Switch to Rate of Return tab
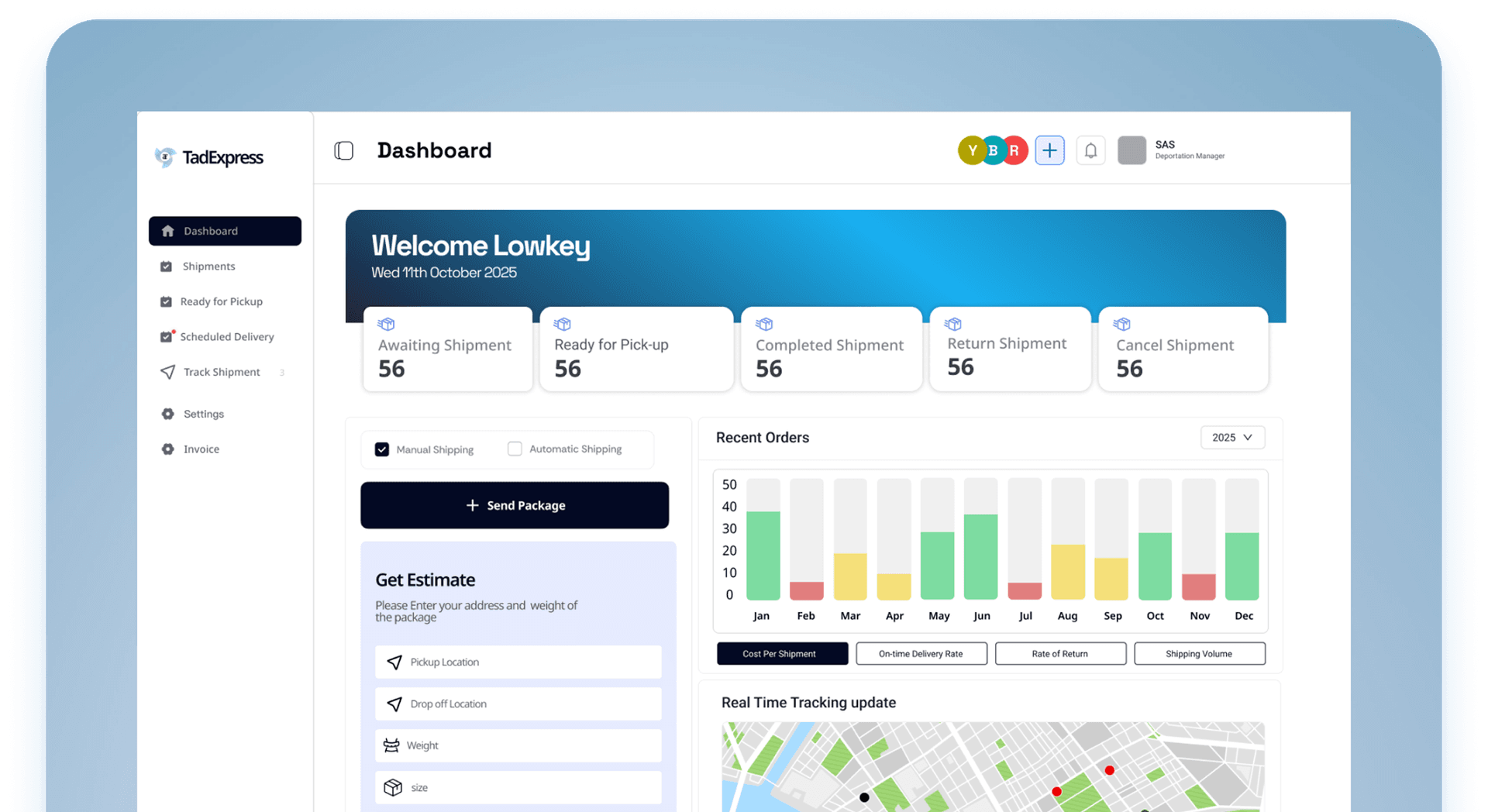The image size is (1488, 812). (1060, 654)
